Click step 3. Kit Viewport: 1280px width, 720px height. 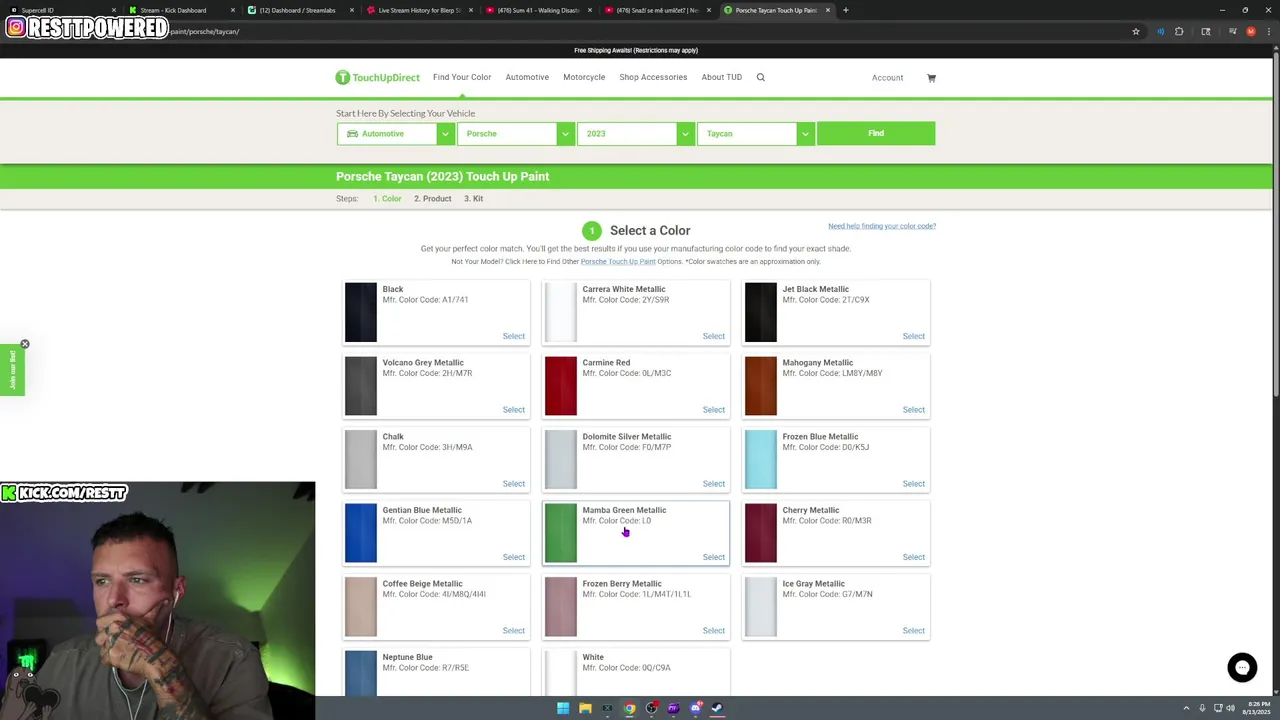click(x=473, y=199)
